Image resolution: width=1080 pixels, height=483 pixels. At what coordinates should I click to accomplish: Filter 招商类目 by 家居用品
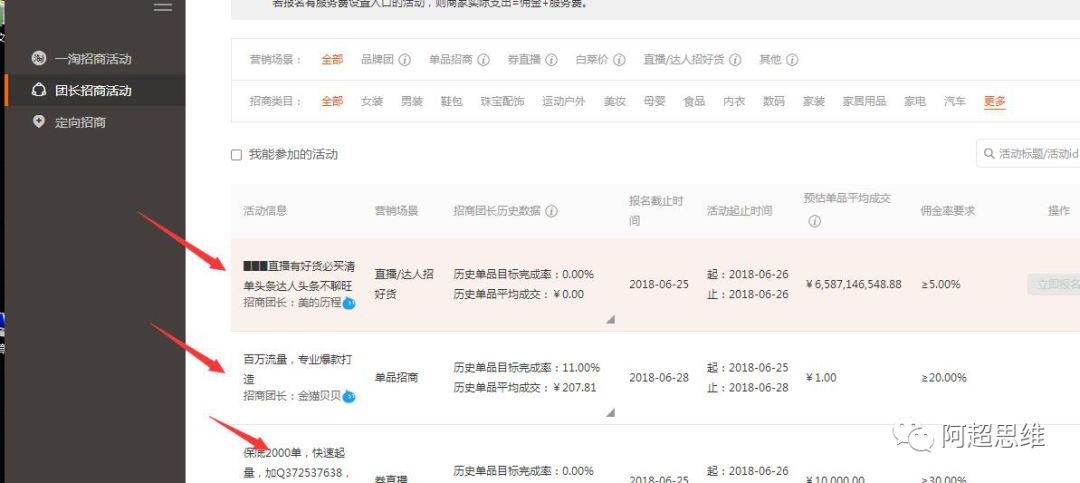864,101
